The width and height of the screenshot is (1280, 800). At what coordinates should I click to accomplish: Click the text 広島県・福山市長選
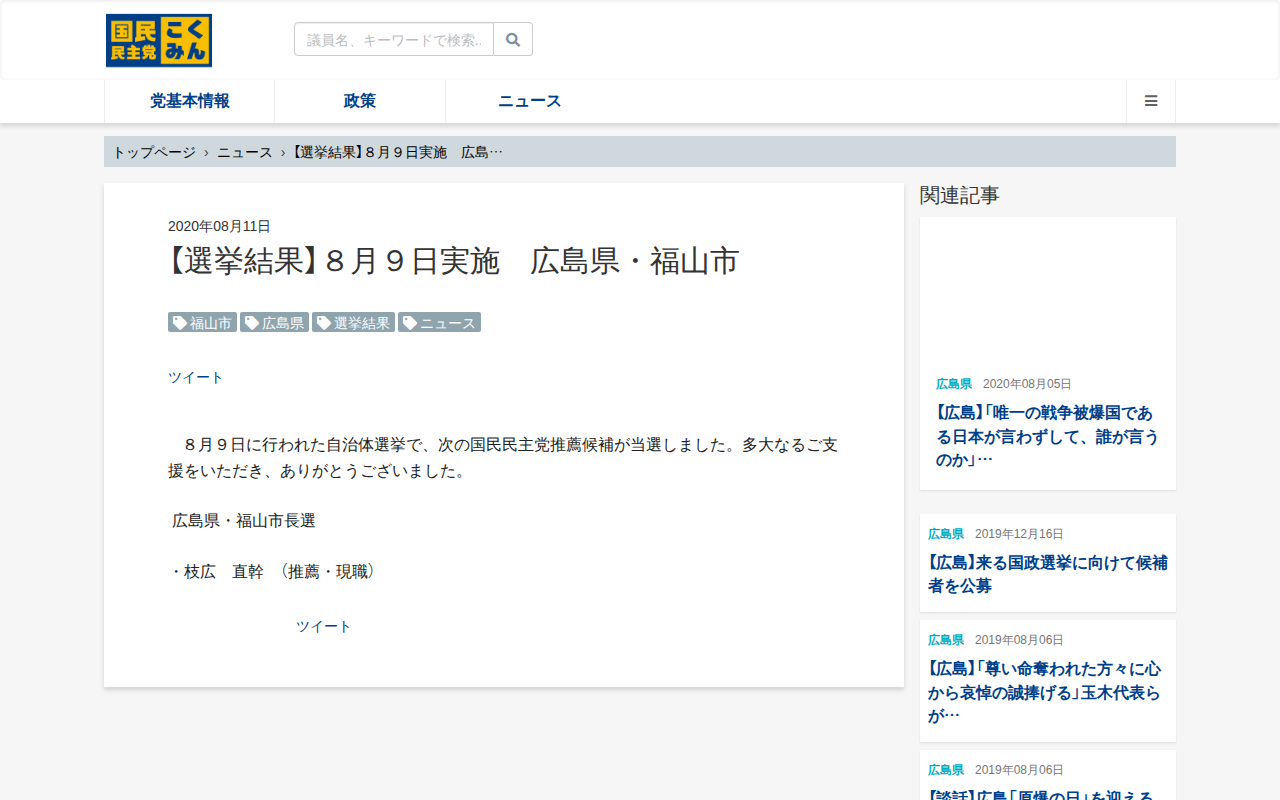tap(244, 520)
